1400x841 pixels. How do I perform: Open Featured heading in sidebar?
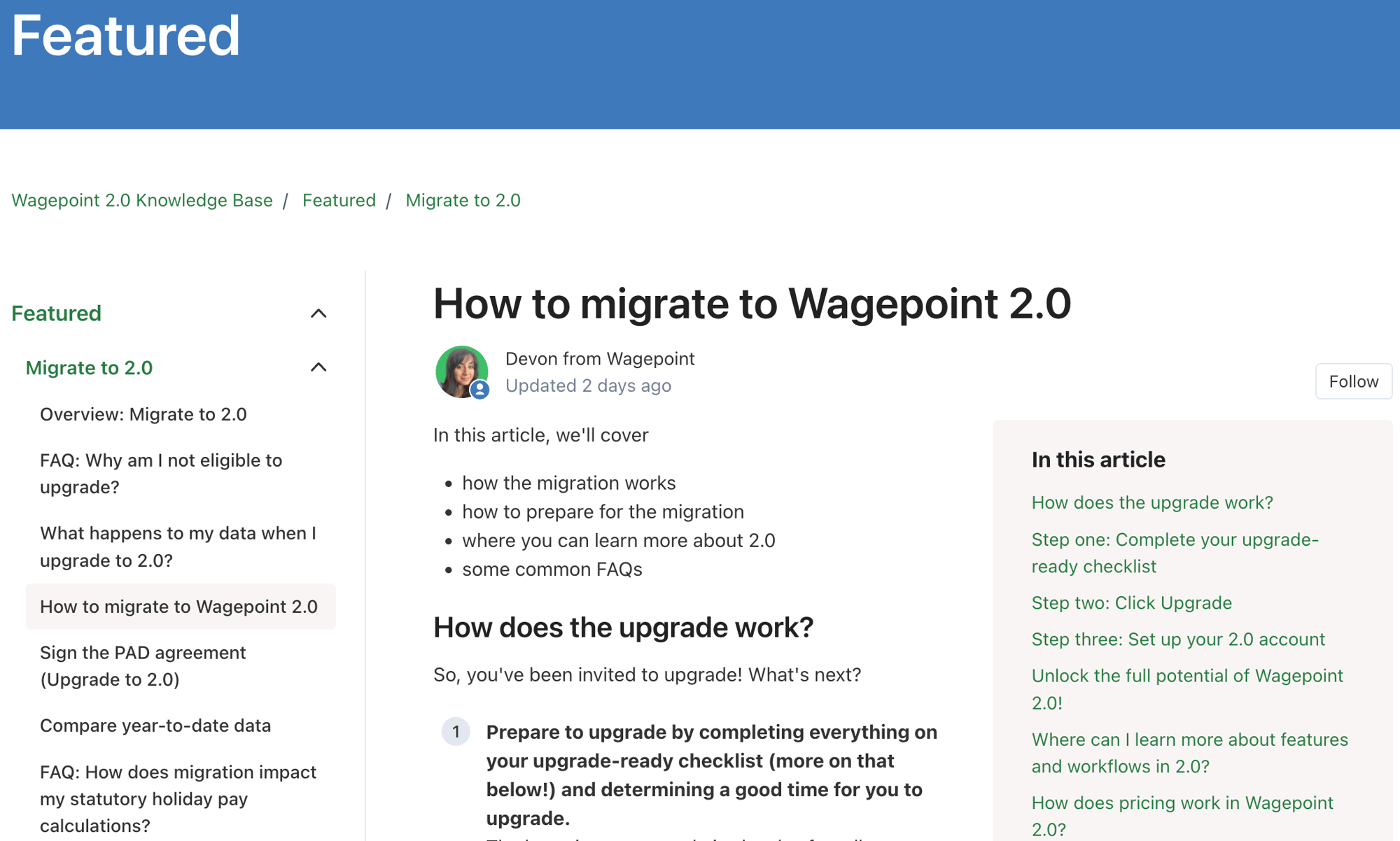coord(57,313)
